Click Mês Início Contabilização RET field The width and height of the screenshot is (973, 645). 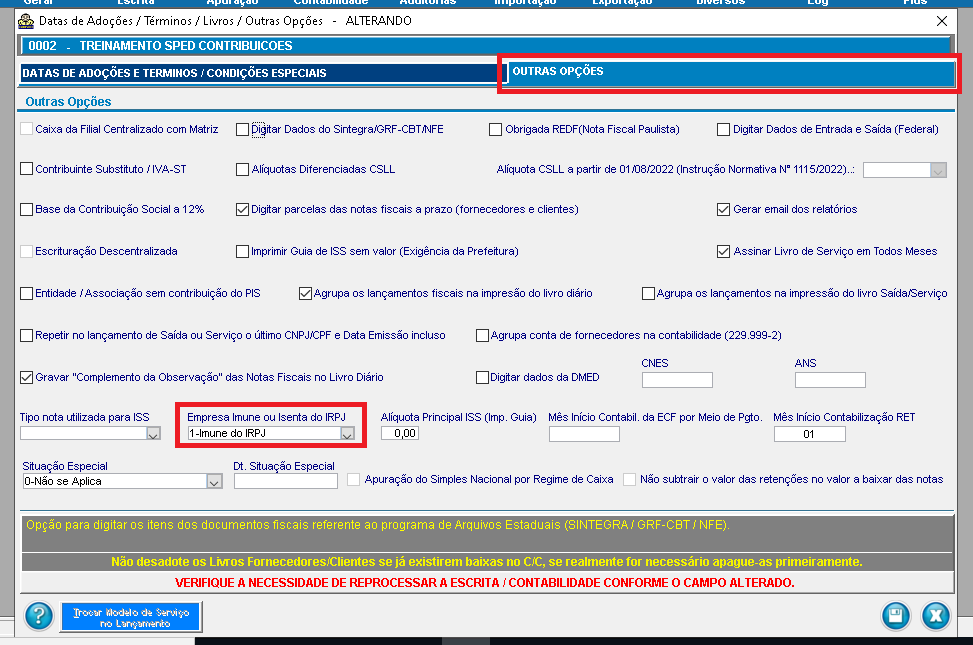click(x=809, y=434)
